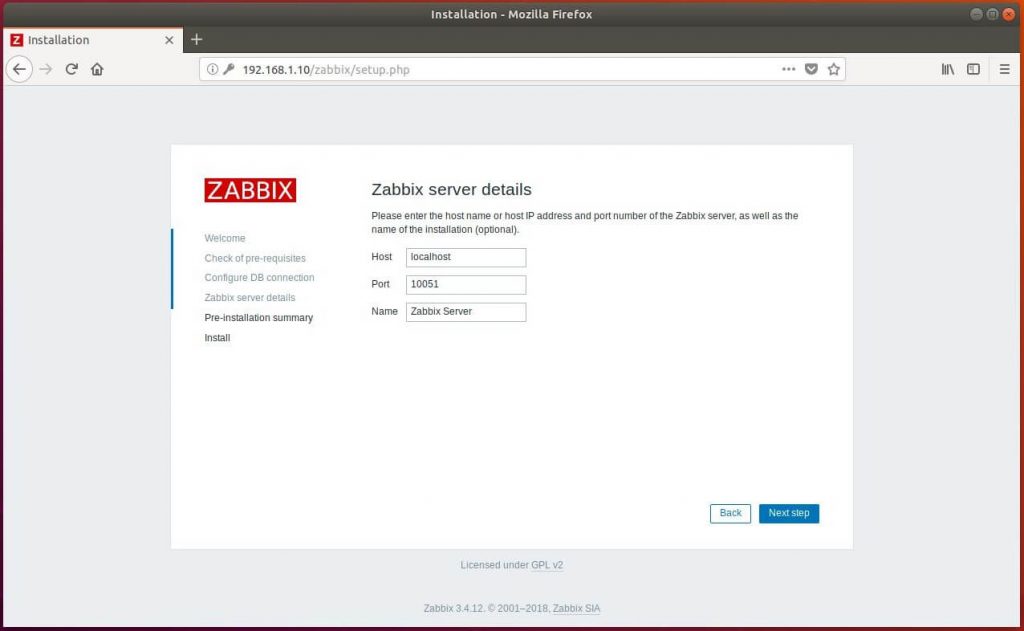
Task: Click the Back button
Action: 730,513
